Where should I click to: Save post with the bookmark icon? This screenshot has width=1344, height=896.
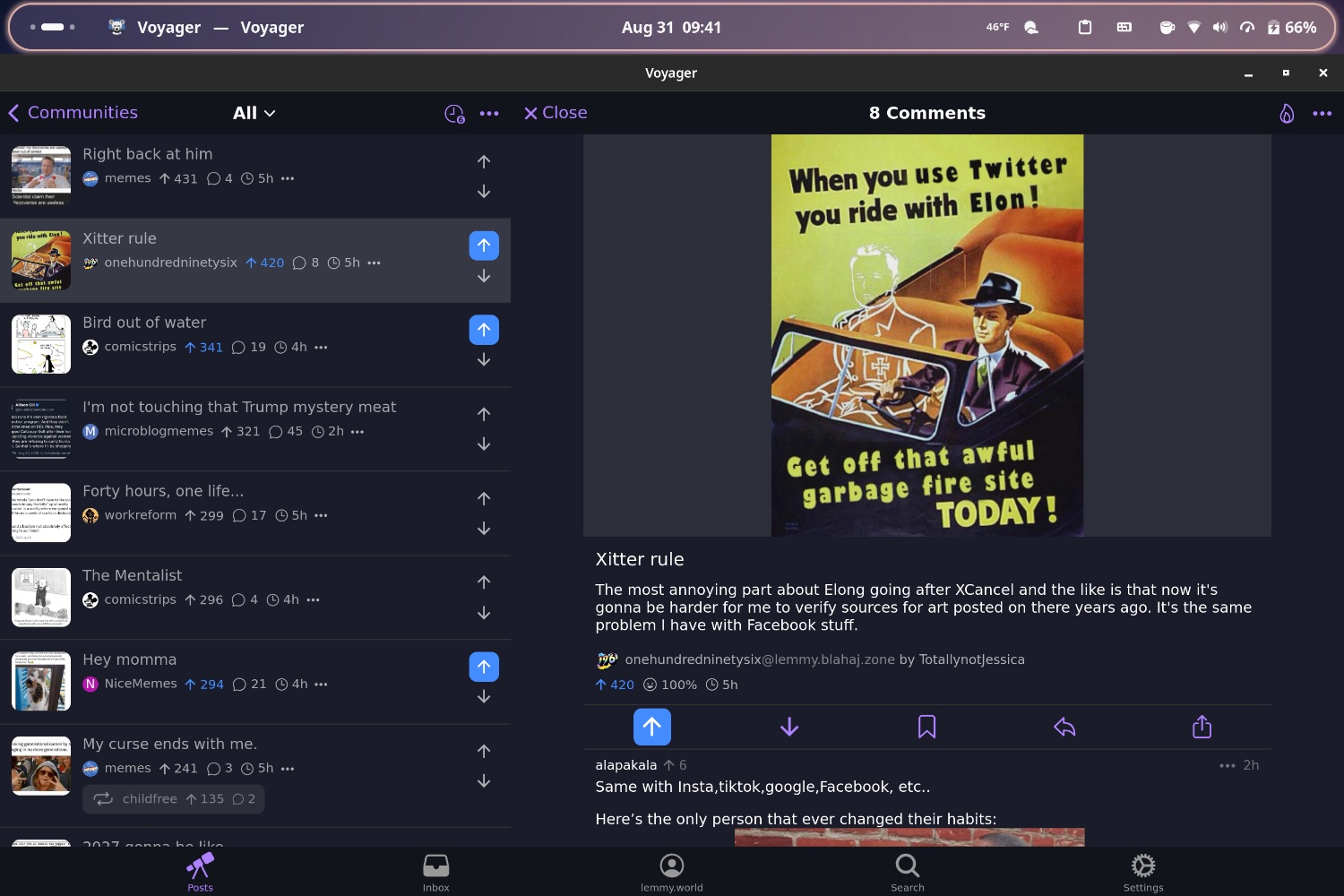927,727
